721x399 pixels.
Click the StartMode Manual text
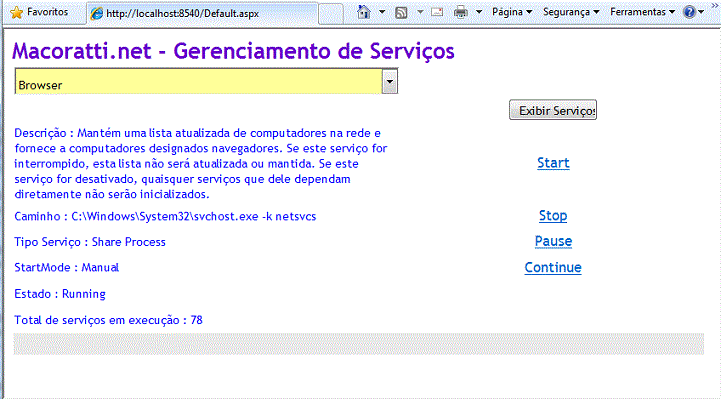click(66, 268)
